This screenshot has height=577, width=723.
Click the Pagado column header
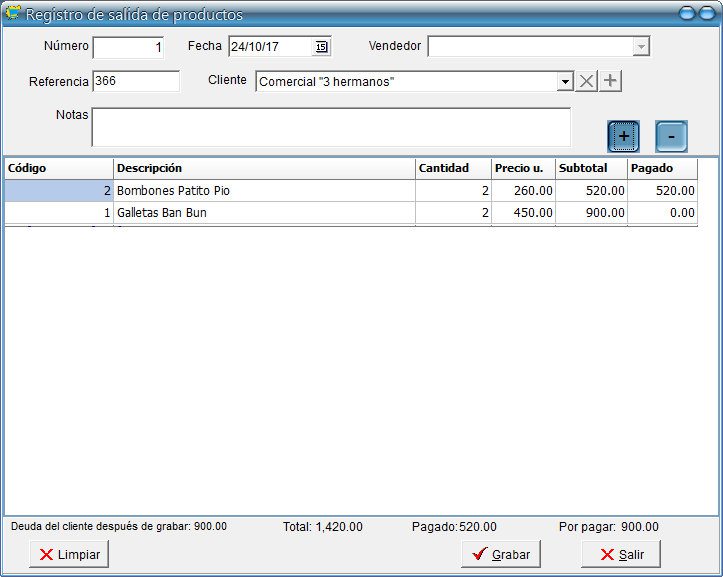663,168
